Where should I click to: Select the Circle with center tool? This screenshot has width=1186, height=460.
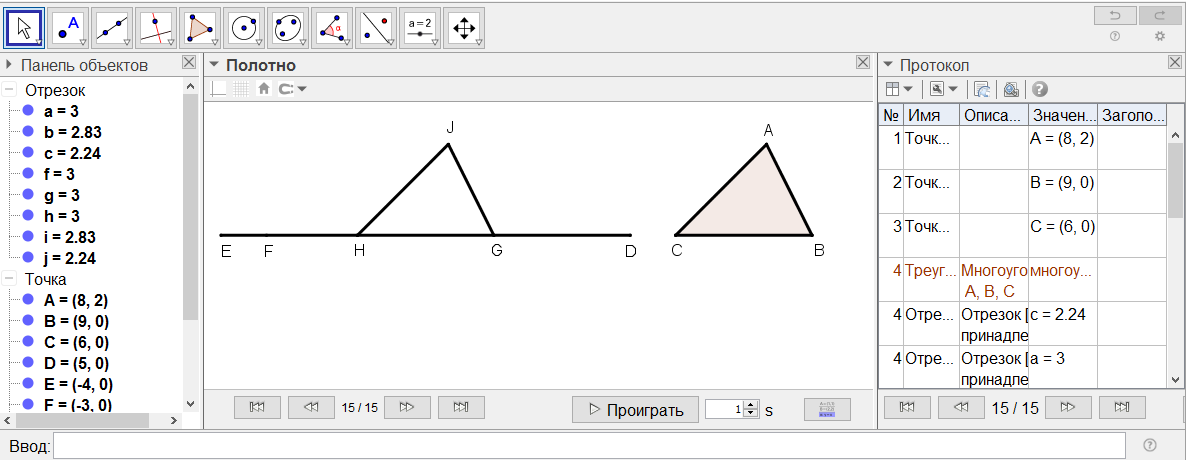click(243, 28)
